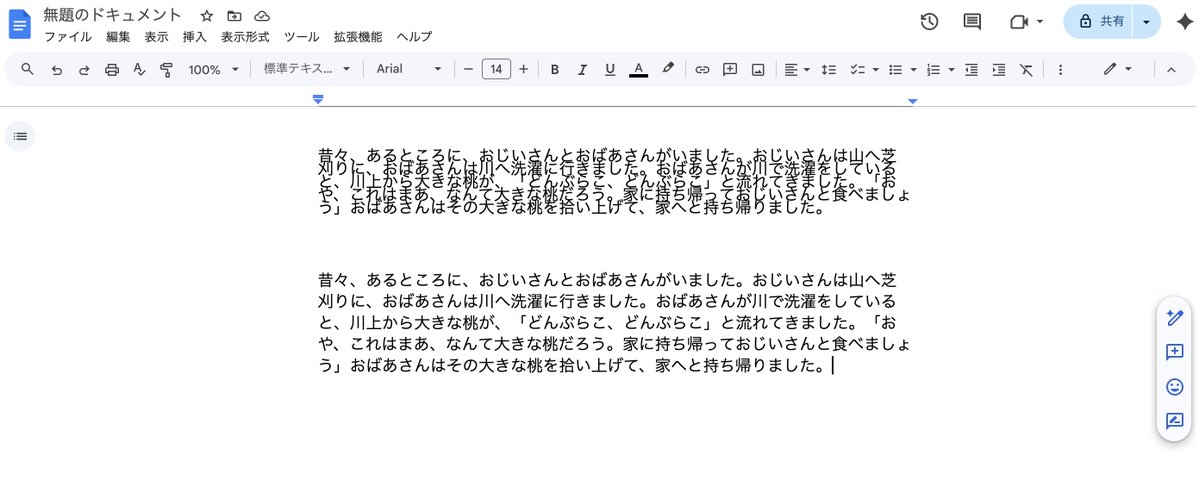
Task: Toggle underline formatting
Action: point(609,70)
